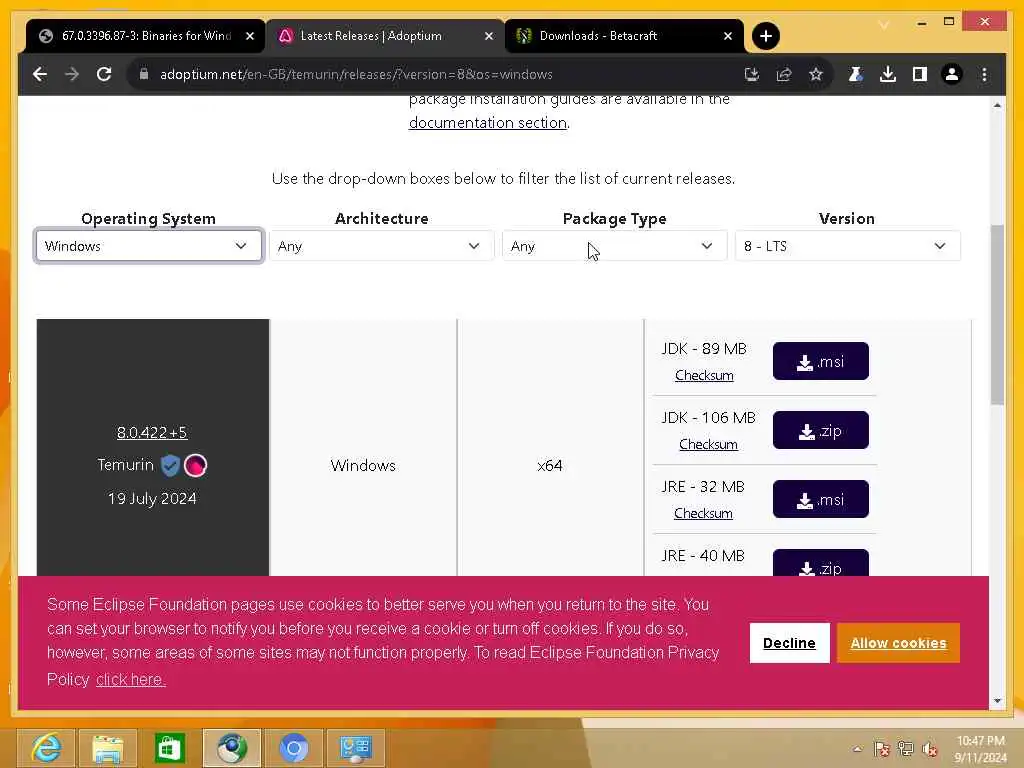1024x768 pixels.
Task: Show hidden system tray icons
Action: 857,749
